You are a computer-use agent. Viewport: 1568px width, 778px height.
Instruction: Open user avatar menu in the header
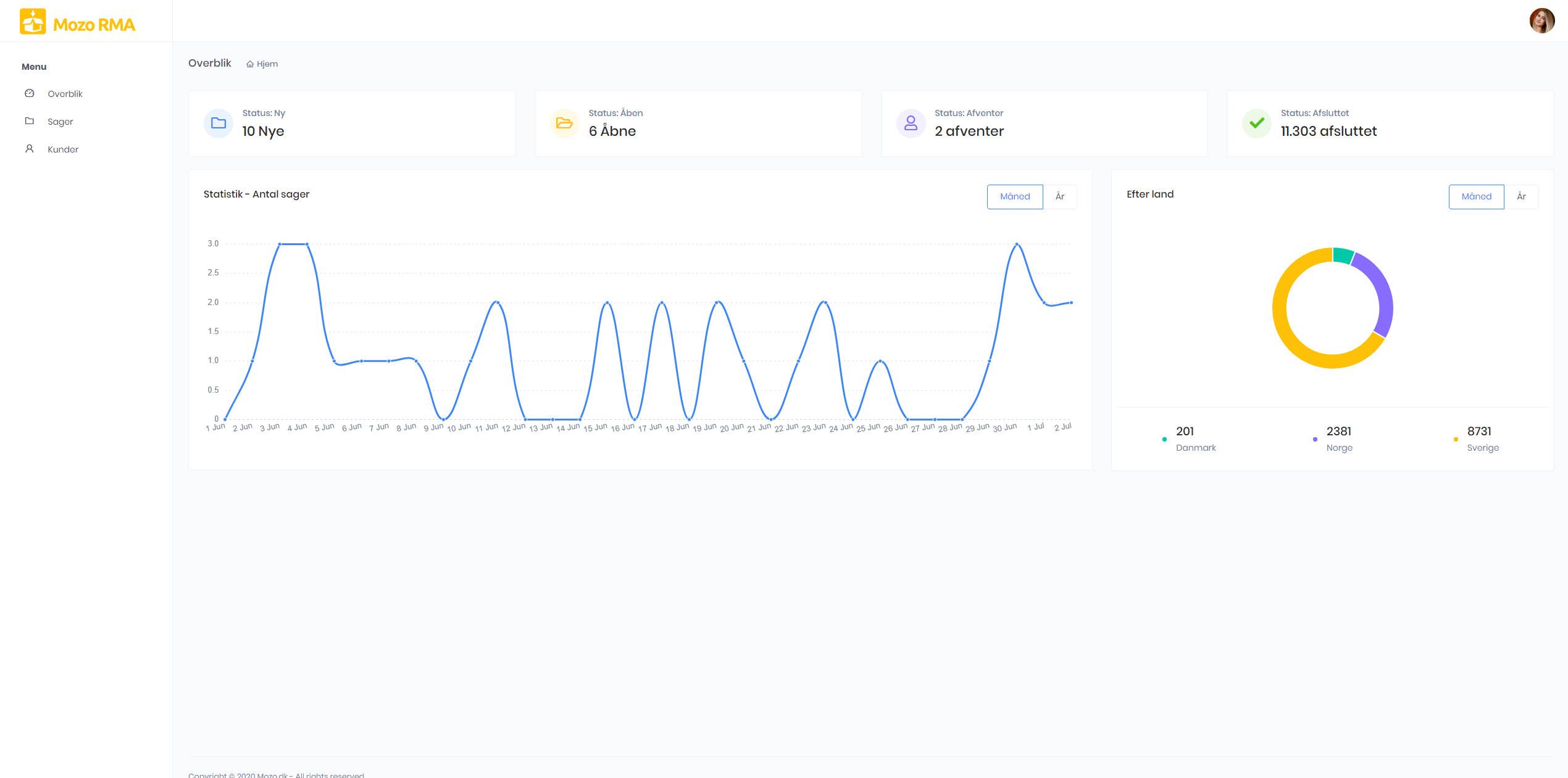(1541, 21)
